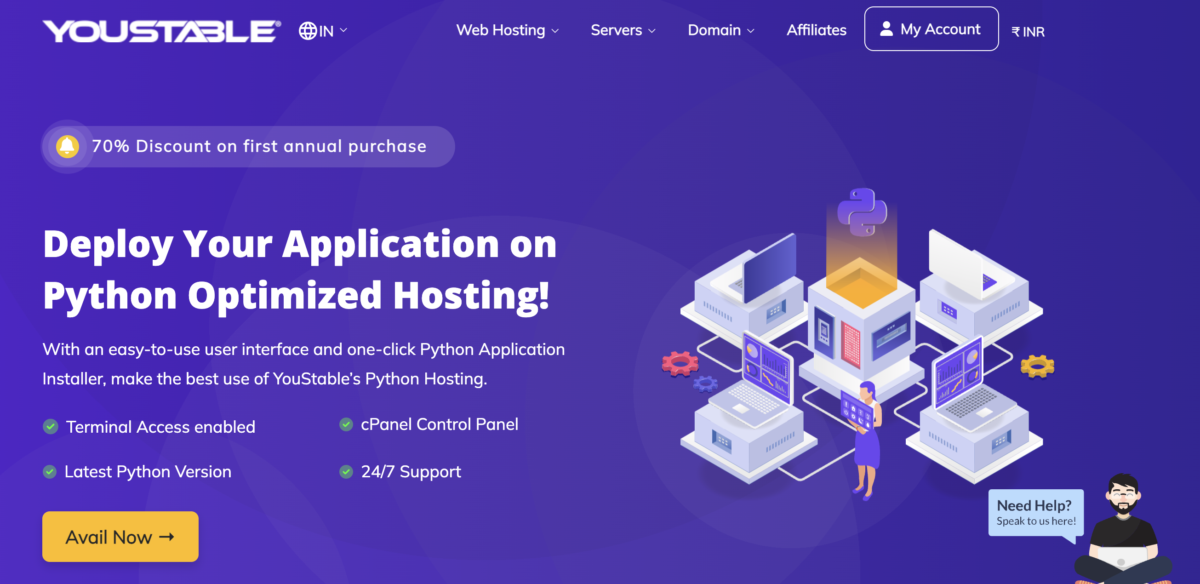1200x584 pixels.
Task: Open the Domain menu
Action: [714, 30]
